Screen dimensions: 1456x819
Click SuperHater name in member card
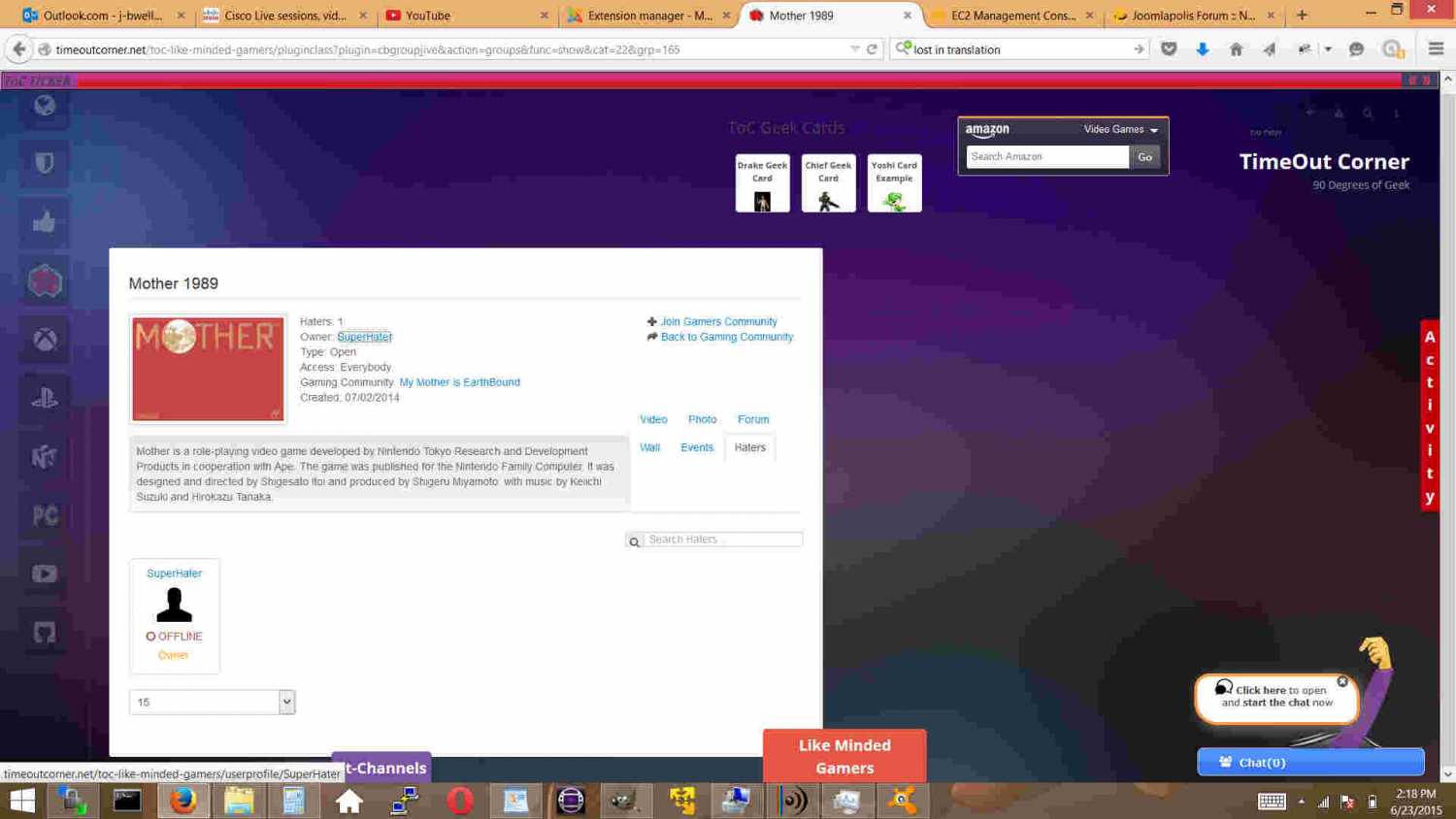pos(174,573)
